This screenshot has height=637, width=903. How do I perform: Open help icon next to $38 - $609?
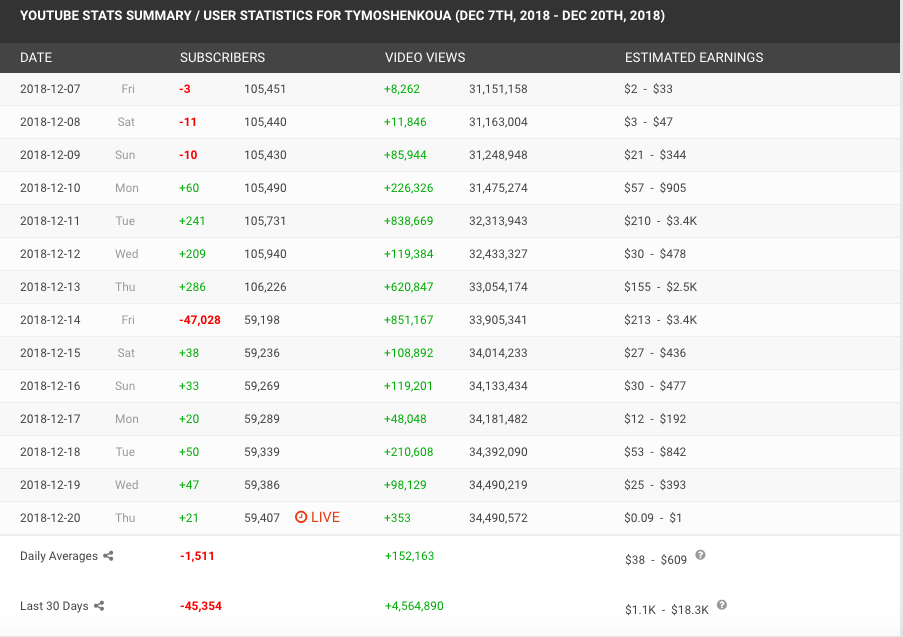(700, 555)
